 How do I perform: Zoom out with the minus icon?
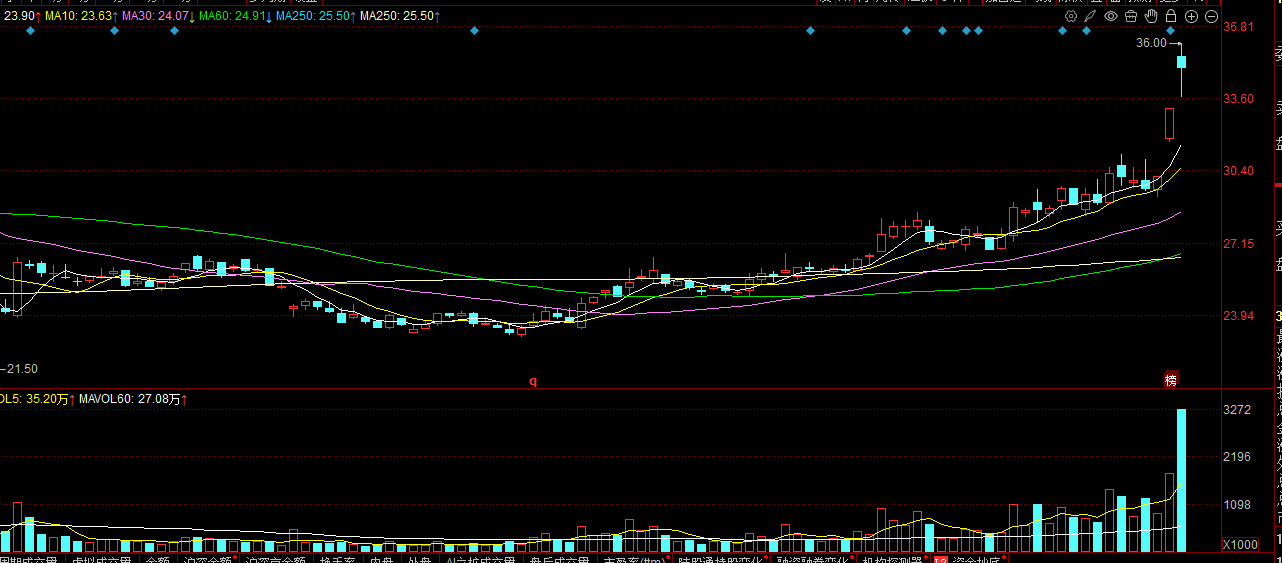(1211, 16)
